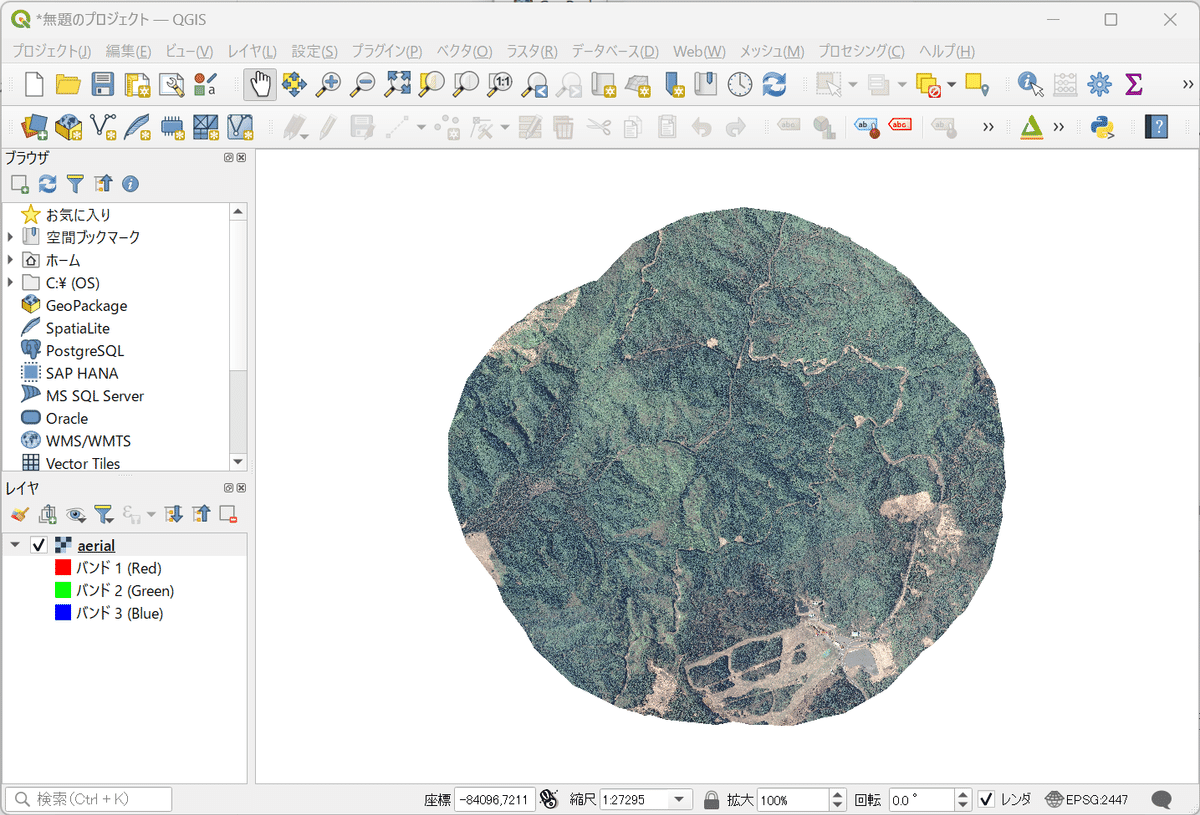Open the プロセシング(C) menu
1200x815 pixels.
(x=860, y=52)
